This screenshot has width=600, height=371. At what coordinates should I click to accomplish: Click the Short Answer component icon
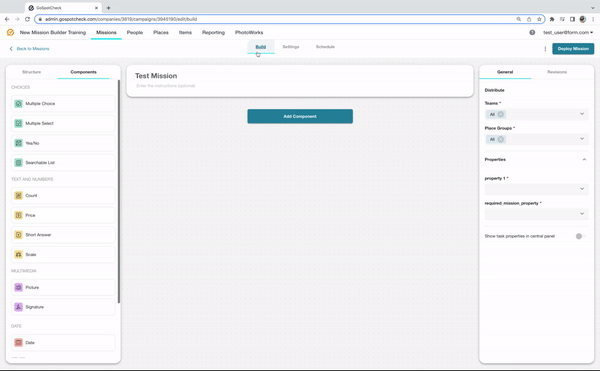(18, 235)
